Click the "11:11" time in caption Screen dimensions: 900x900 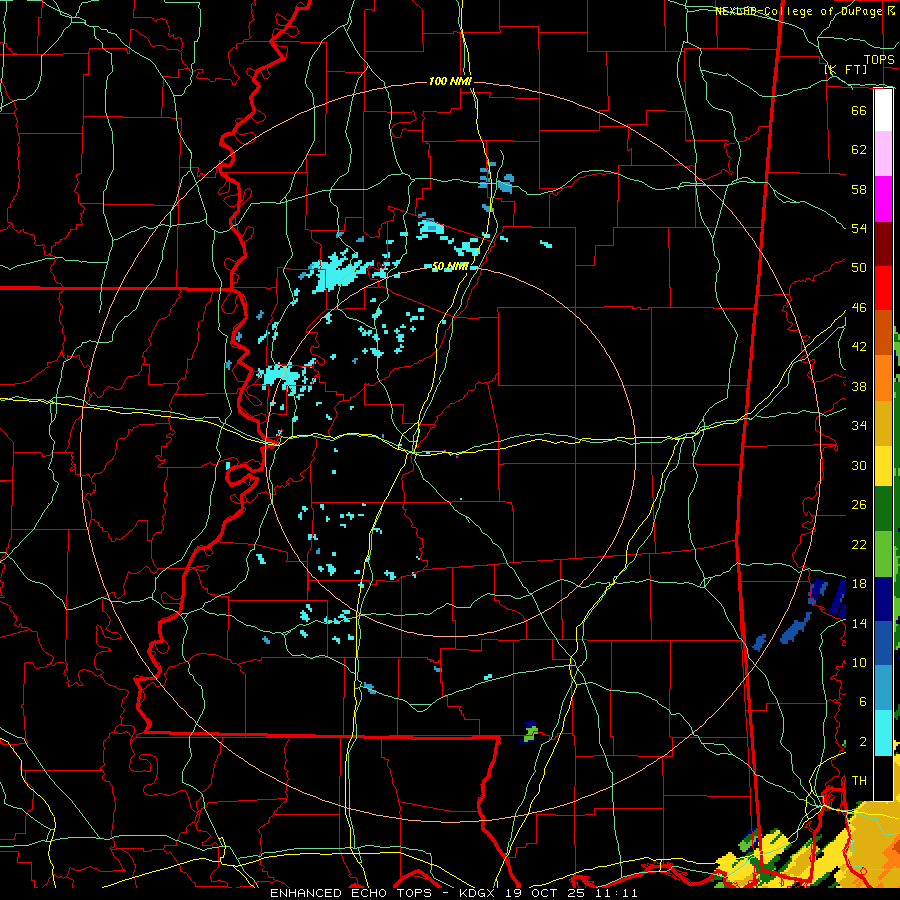pyautogui.click(x=616, y=893)
